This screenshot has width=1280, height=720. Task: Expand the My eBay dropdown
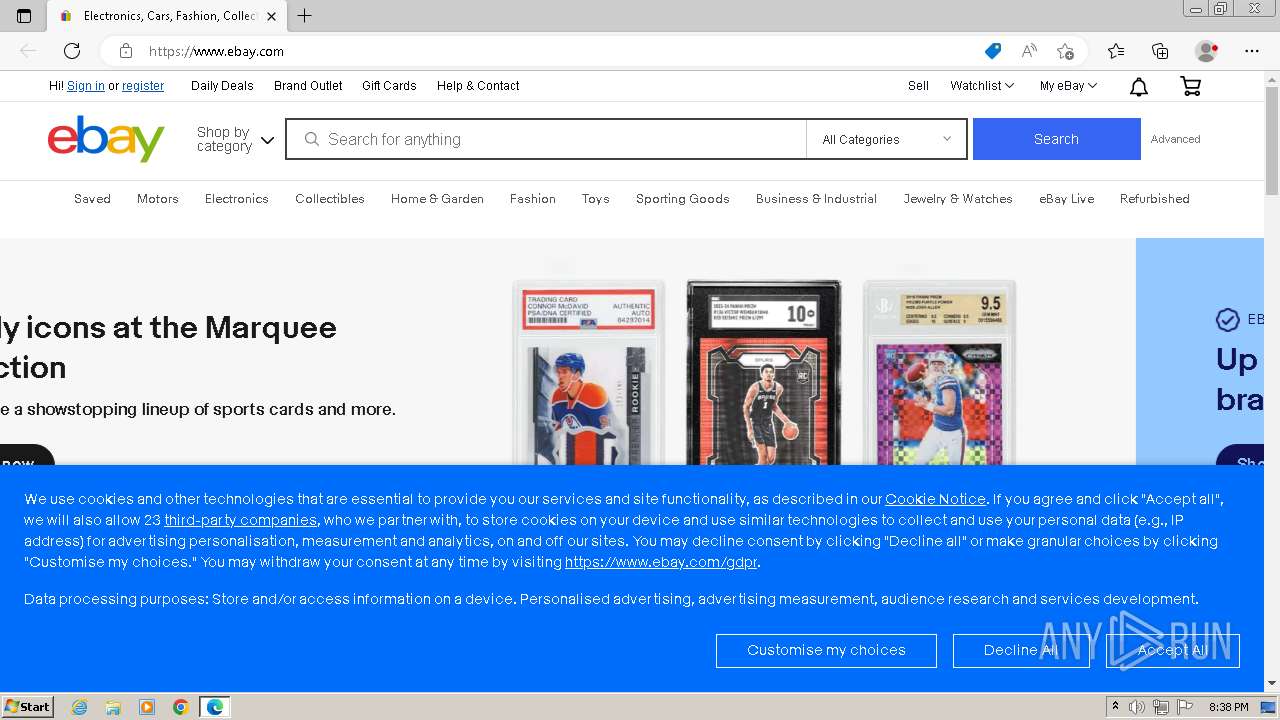pyautogui.click(x=1068, y=86)
